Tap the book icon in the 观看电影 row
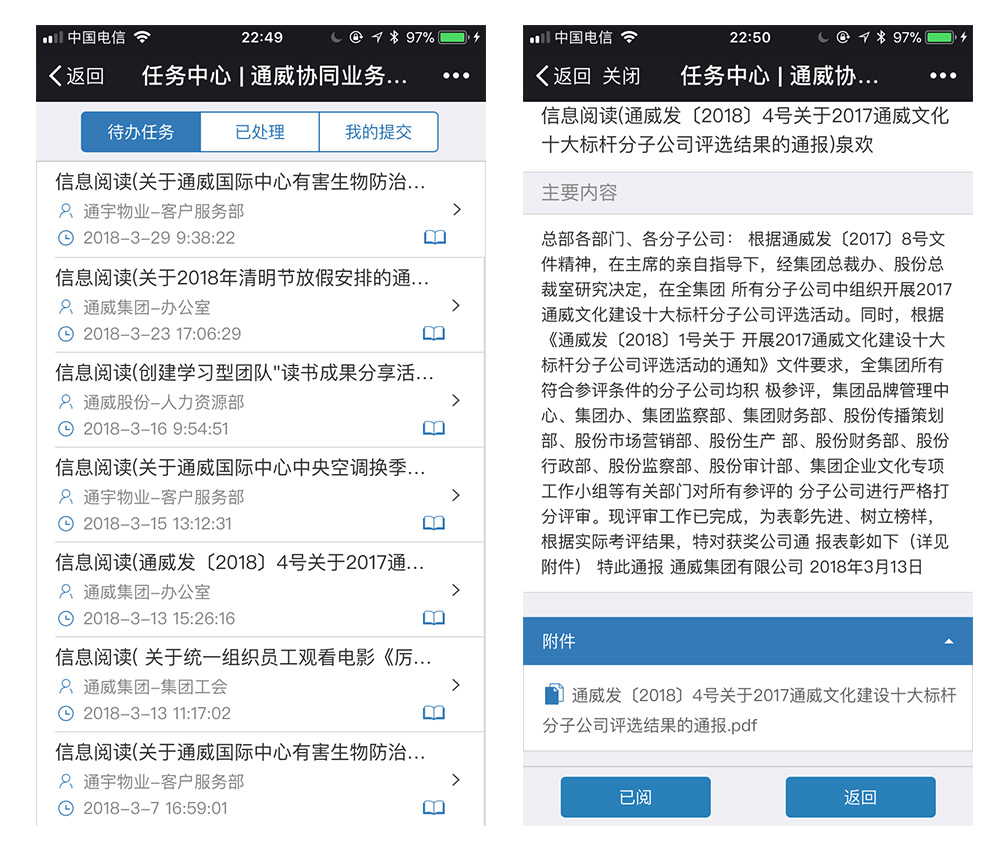1000x860 pixels. [x=434, y=713]
